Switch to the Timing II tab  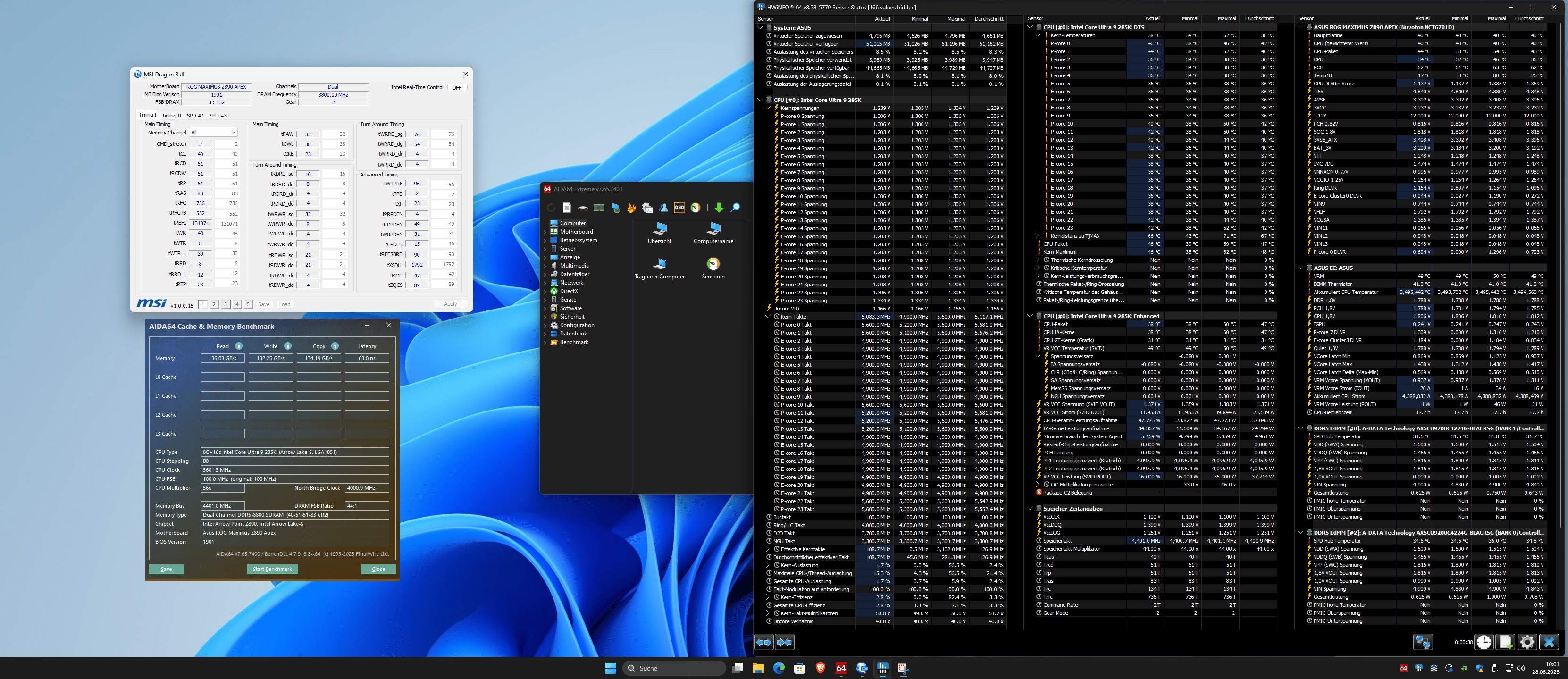[172, 116]
